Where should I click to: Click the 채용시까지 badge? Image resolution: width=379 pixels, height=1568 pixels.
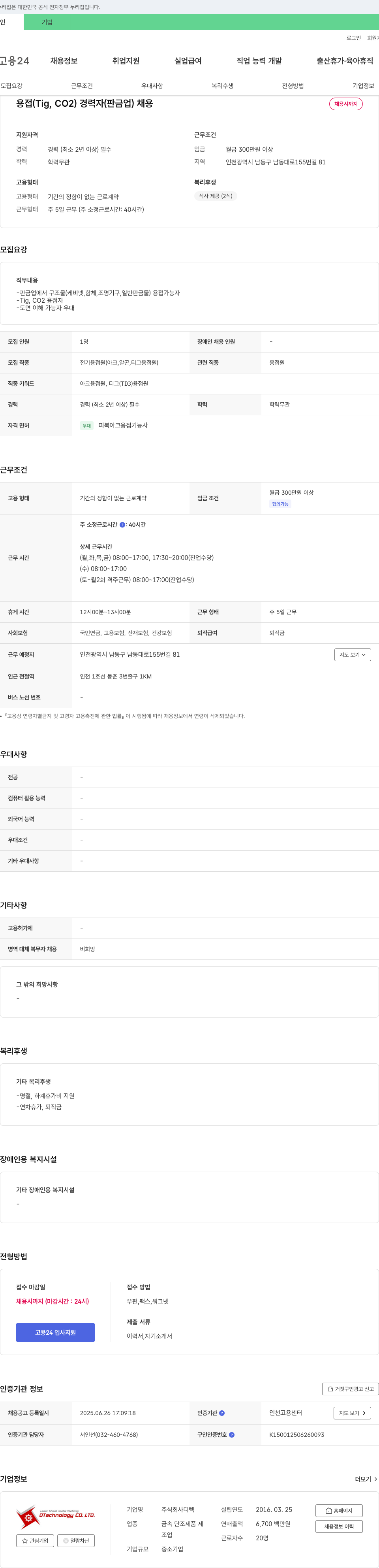[x=345, y=104]
